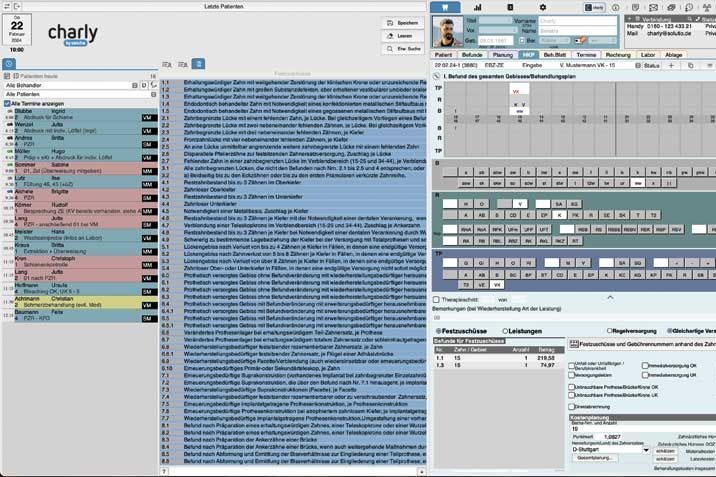Click the clock icon above patient list

pyautogui.click(x=9, y=64)
